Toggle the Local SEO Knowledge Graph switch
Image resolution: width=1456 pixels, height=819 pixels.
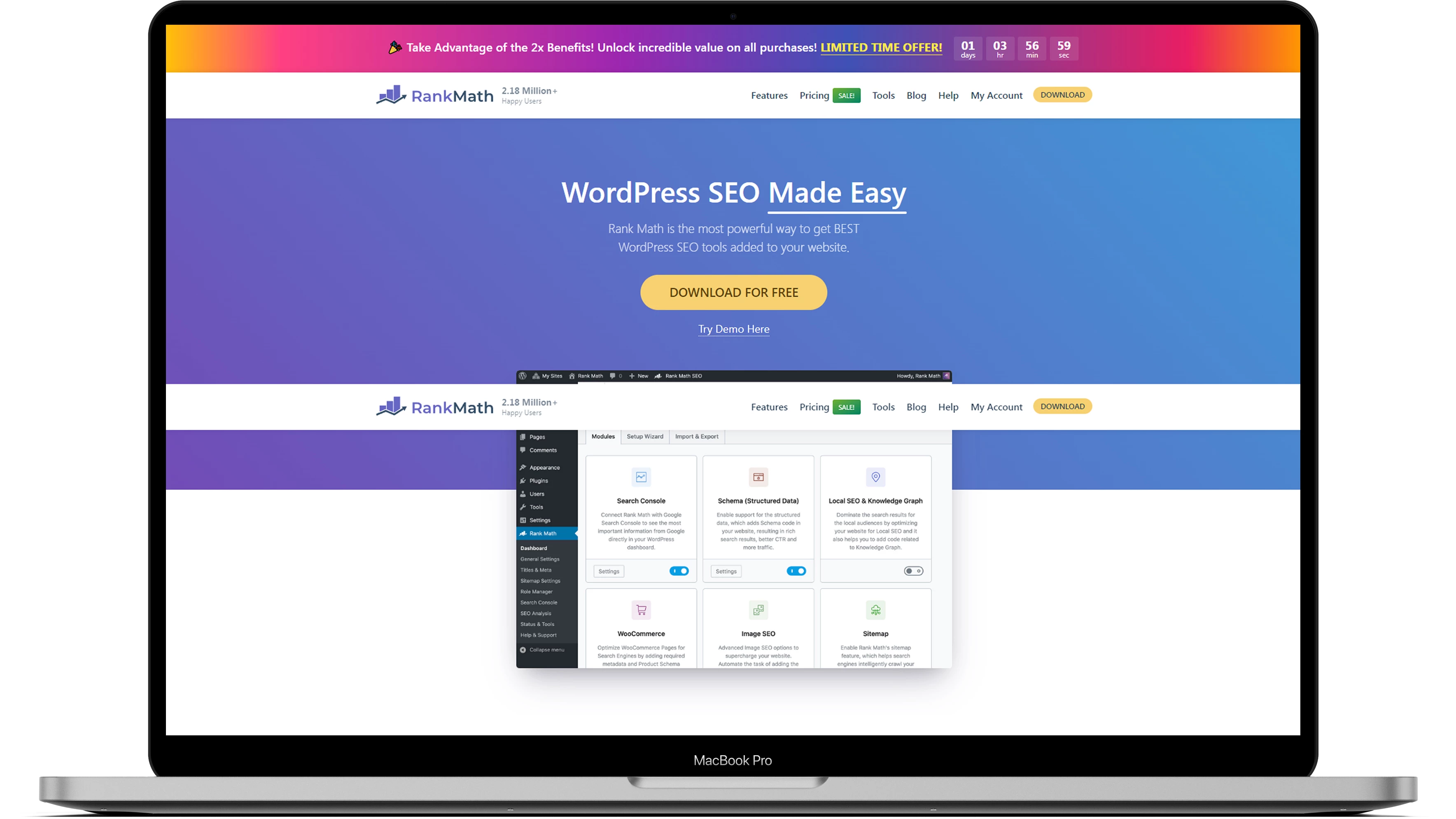pos(912,571)
